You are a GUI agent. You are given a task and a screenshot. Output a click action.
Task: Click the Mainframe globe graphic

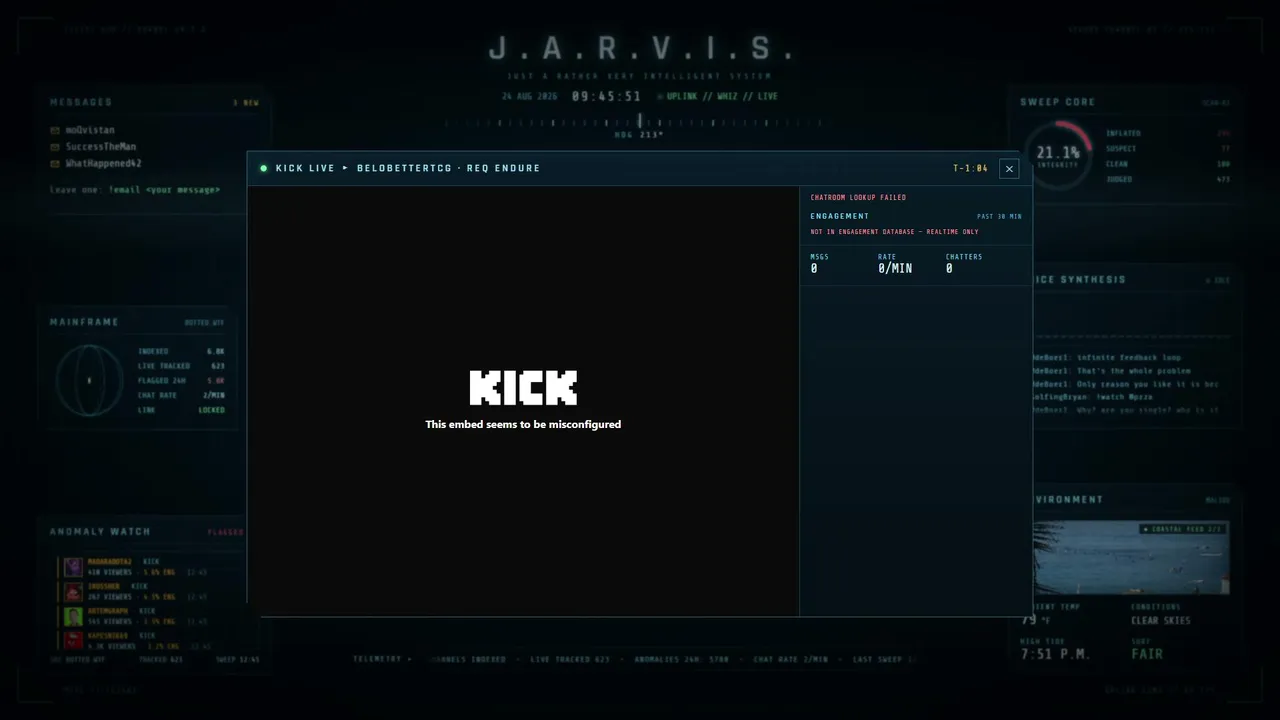coord(89,380)
